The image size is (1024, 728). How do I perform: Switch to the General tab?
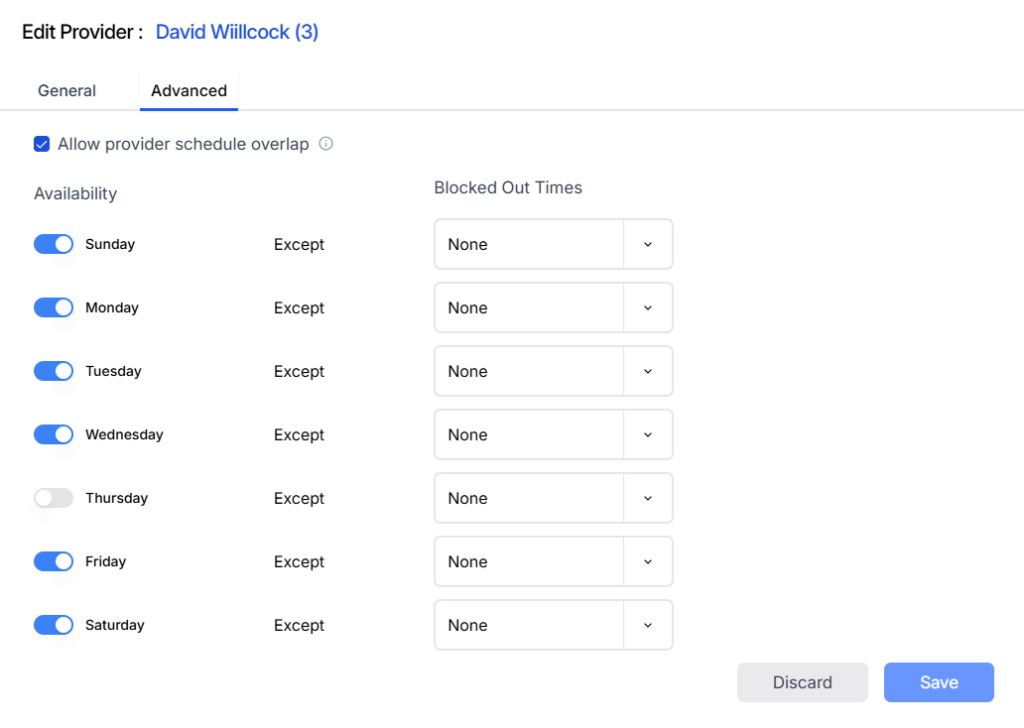click(x=67, y=90)
